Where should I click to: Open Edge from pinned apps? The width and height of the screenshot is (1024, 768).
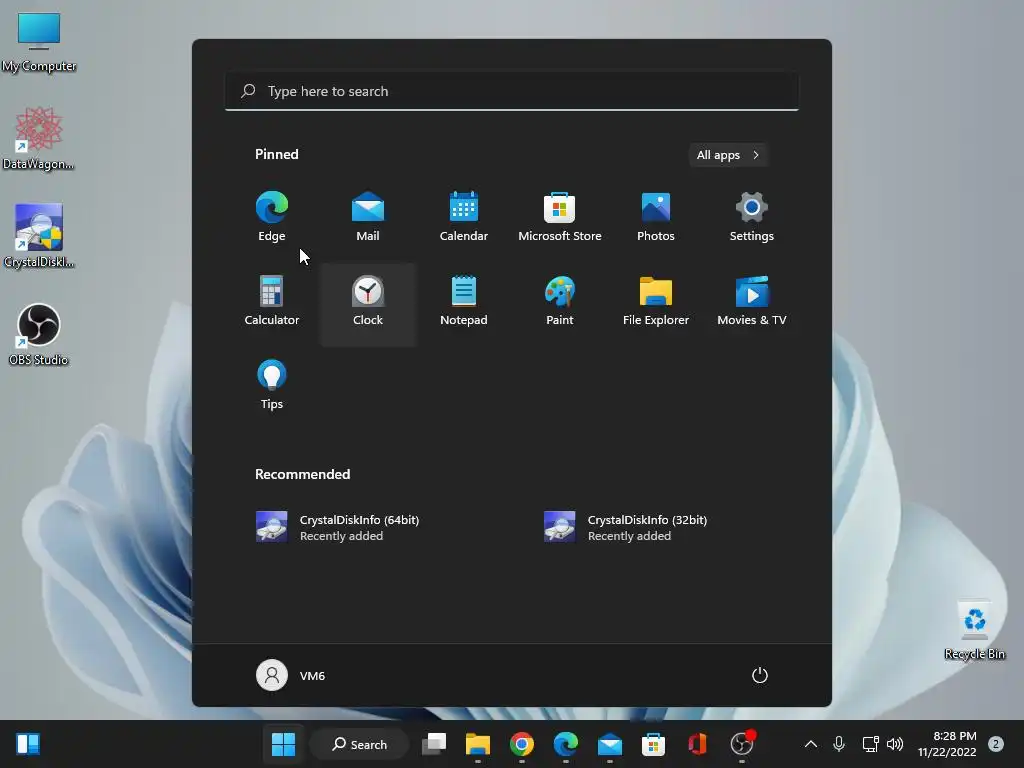click(x=272, y=217)
